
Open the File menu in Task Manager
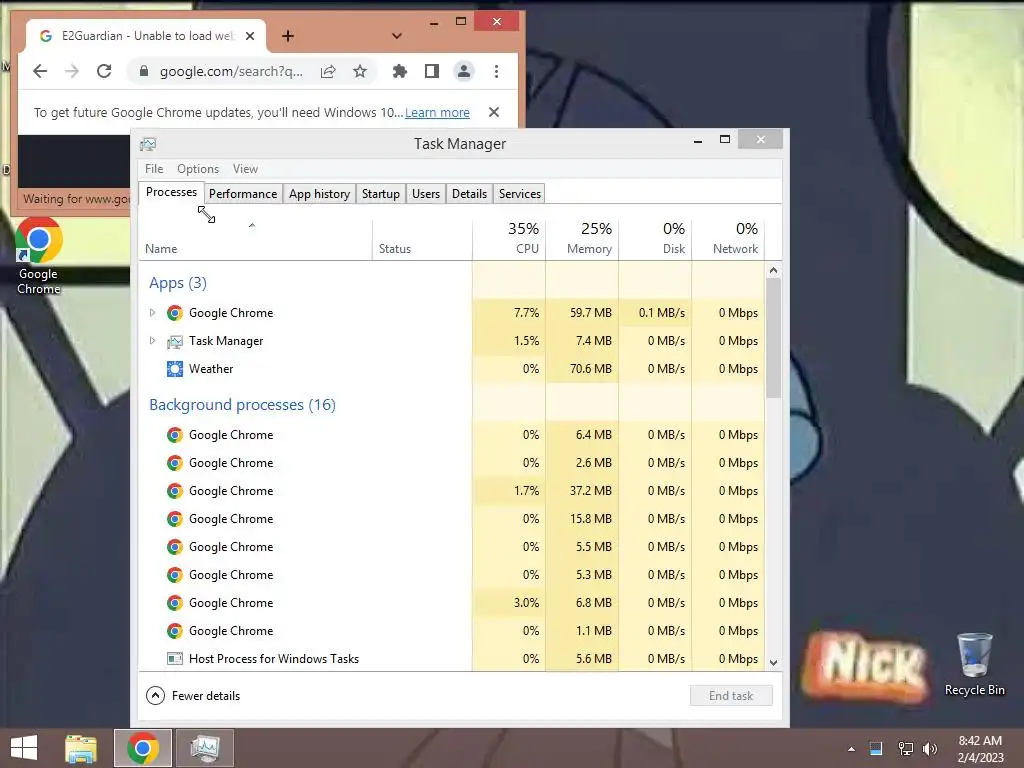click(x=154, y=168)
